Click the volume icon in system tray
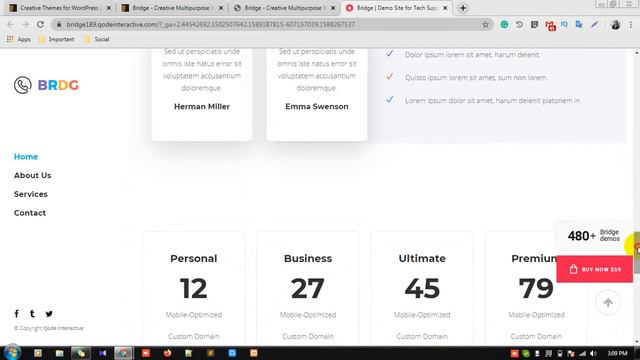This screenshot has width=640, height=360. tap(593, 353)
